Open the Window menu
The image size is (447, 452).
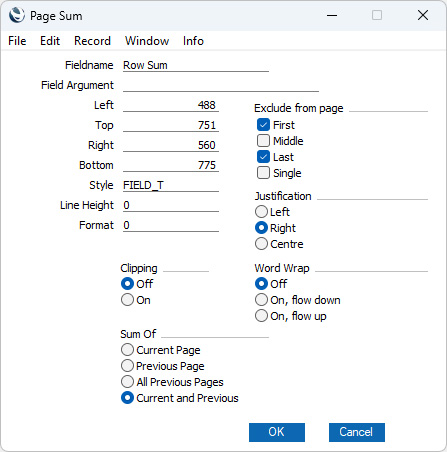(147, 41)
